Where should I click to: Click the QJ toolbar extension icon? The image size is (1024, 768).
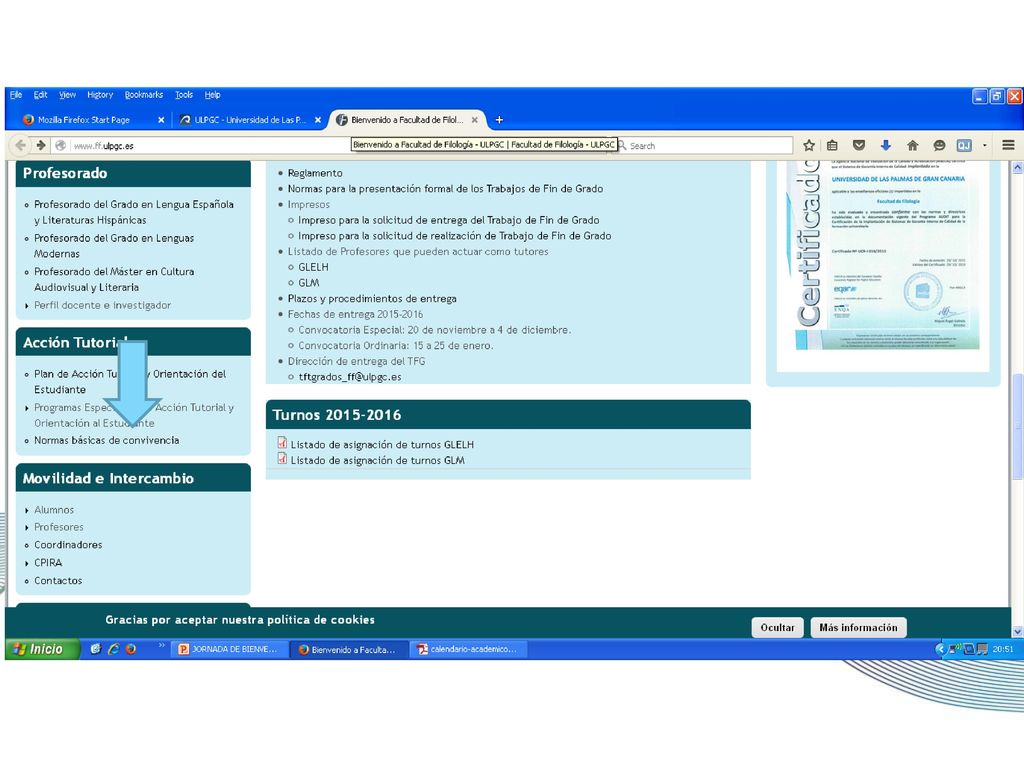point(964,145)
